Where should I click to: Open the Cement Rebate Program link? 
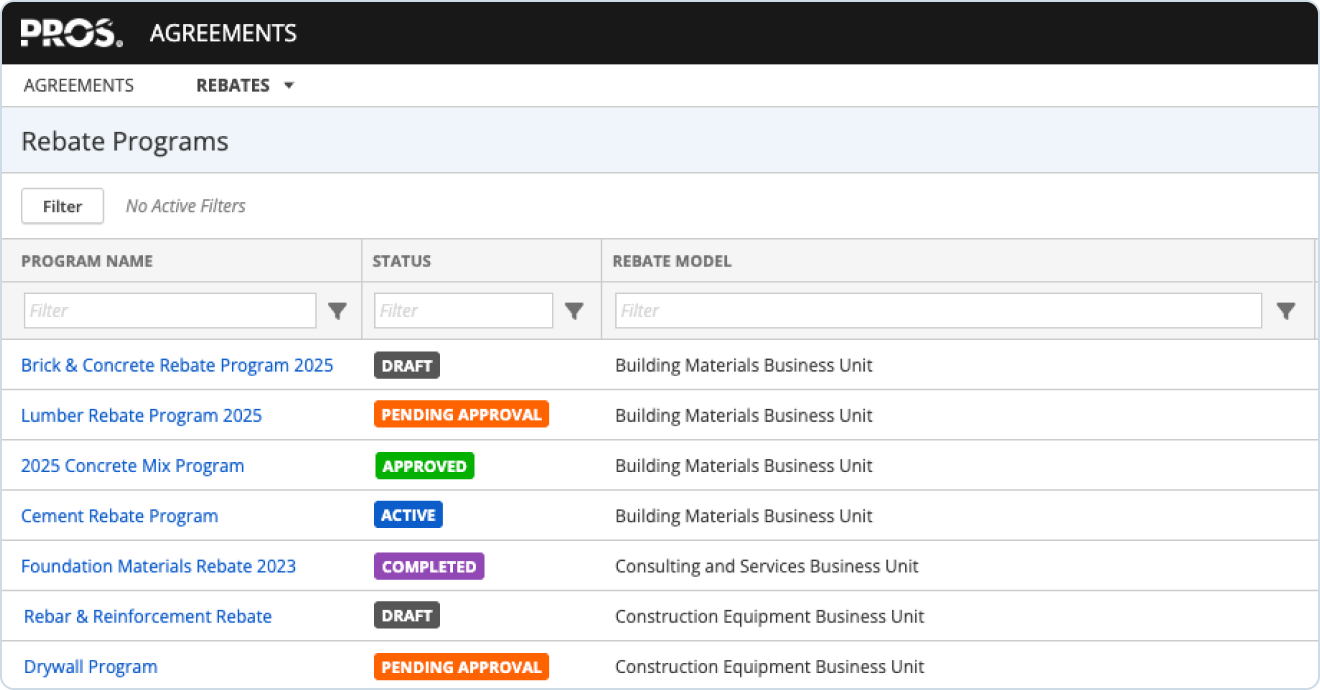click(119, 516)
